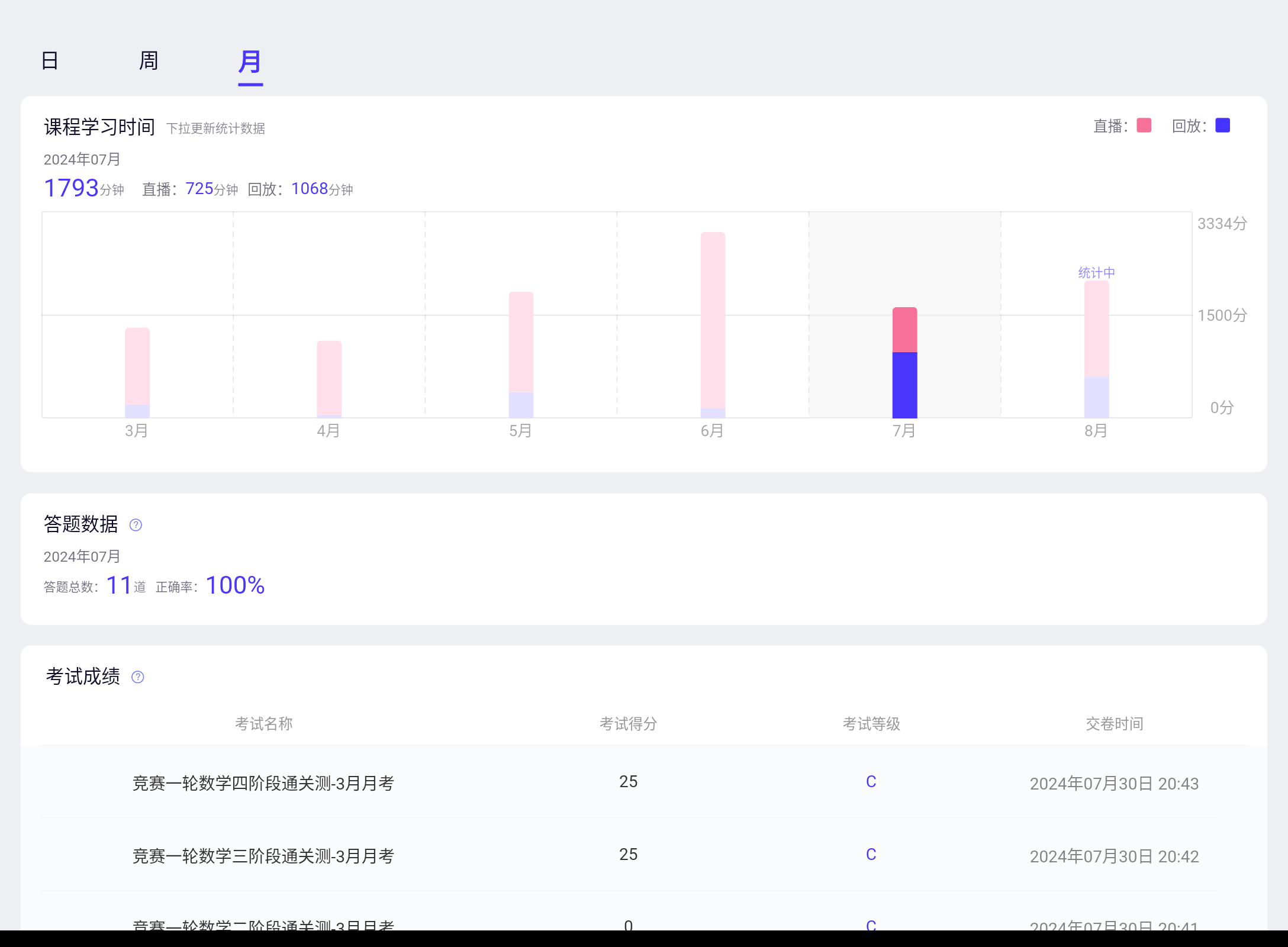Click the help icon beside 答题数据
The image size is (1288, 947).
click(x=136, y=525)
